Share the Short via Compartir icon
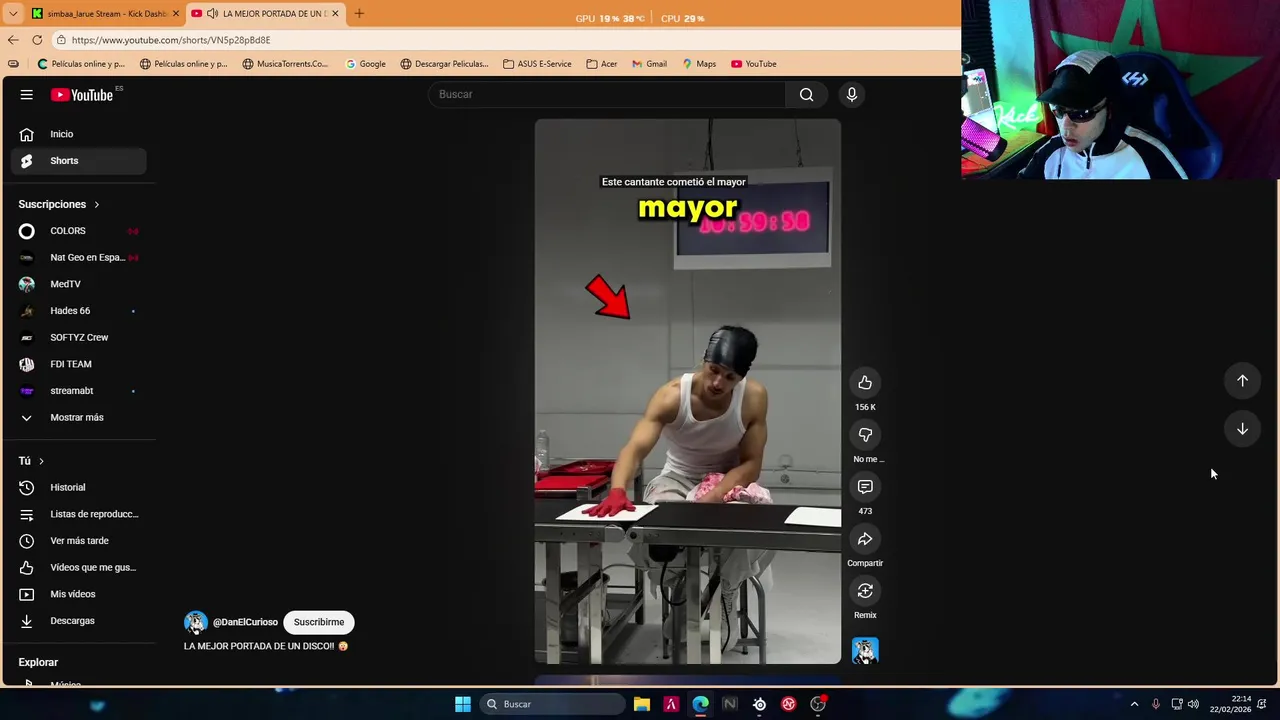The width and height of the screenshot is (1280, 720). click(865, 539)
